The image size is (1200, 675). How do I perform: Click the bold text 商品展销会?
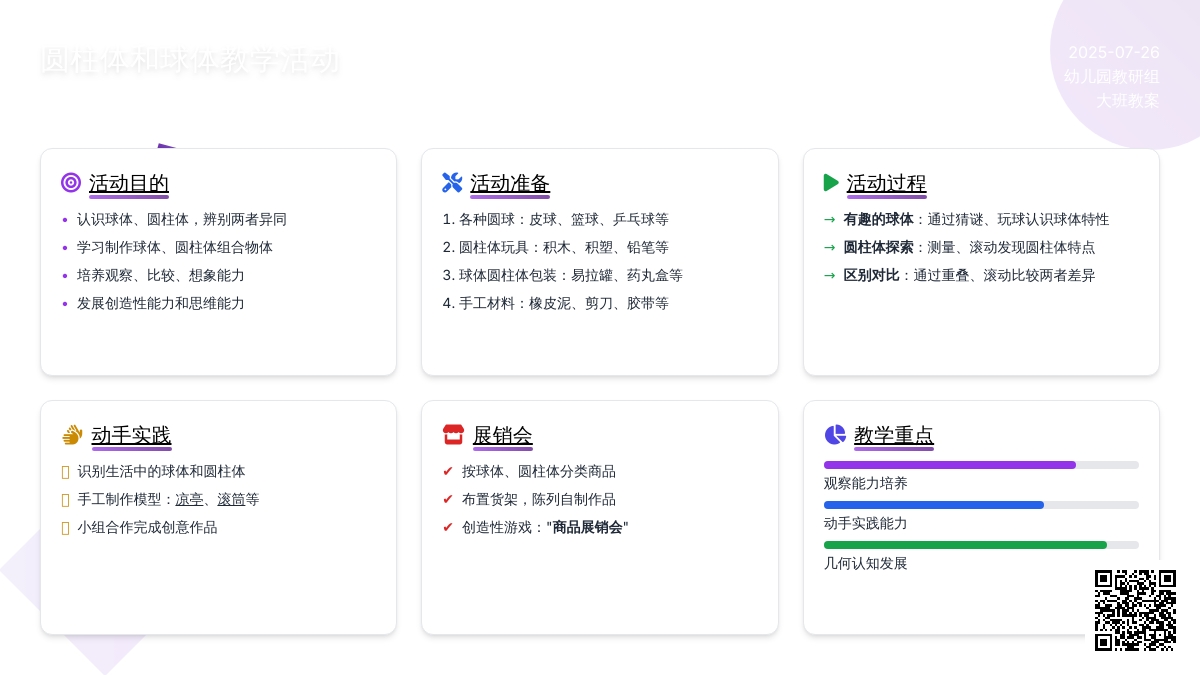(x=587, y=527)
